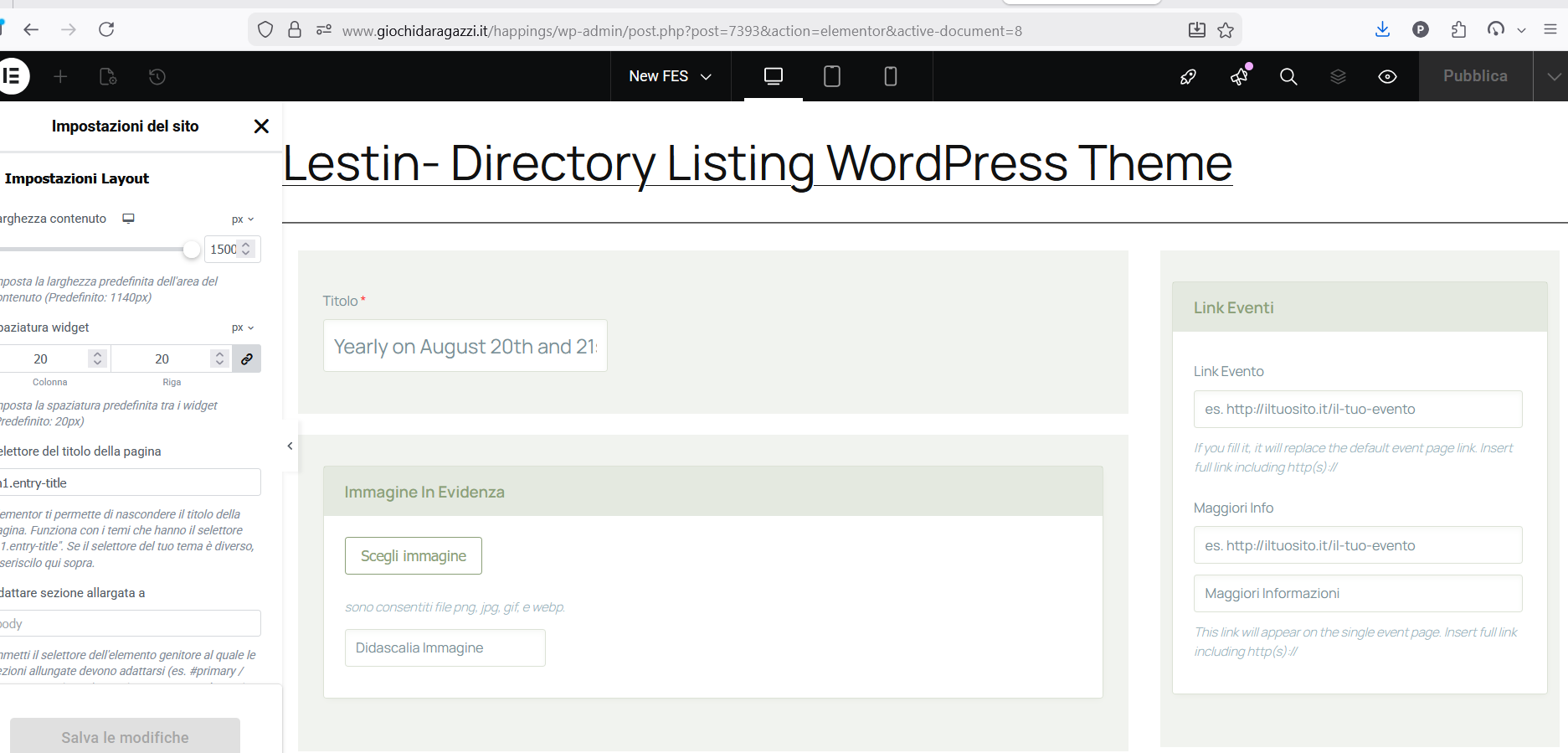This screenshot has height=753, width=1568.
Task: Switch to mobile responsive view
Action: tap(890, 76)
